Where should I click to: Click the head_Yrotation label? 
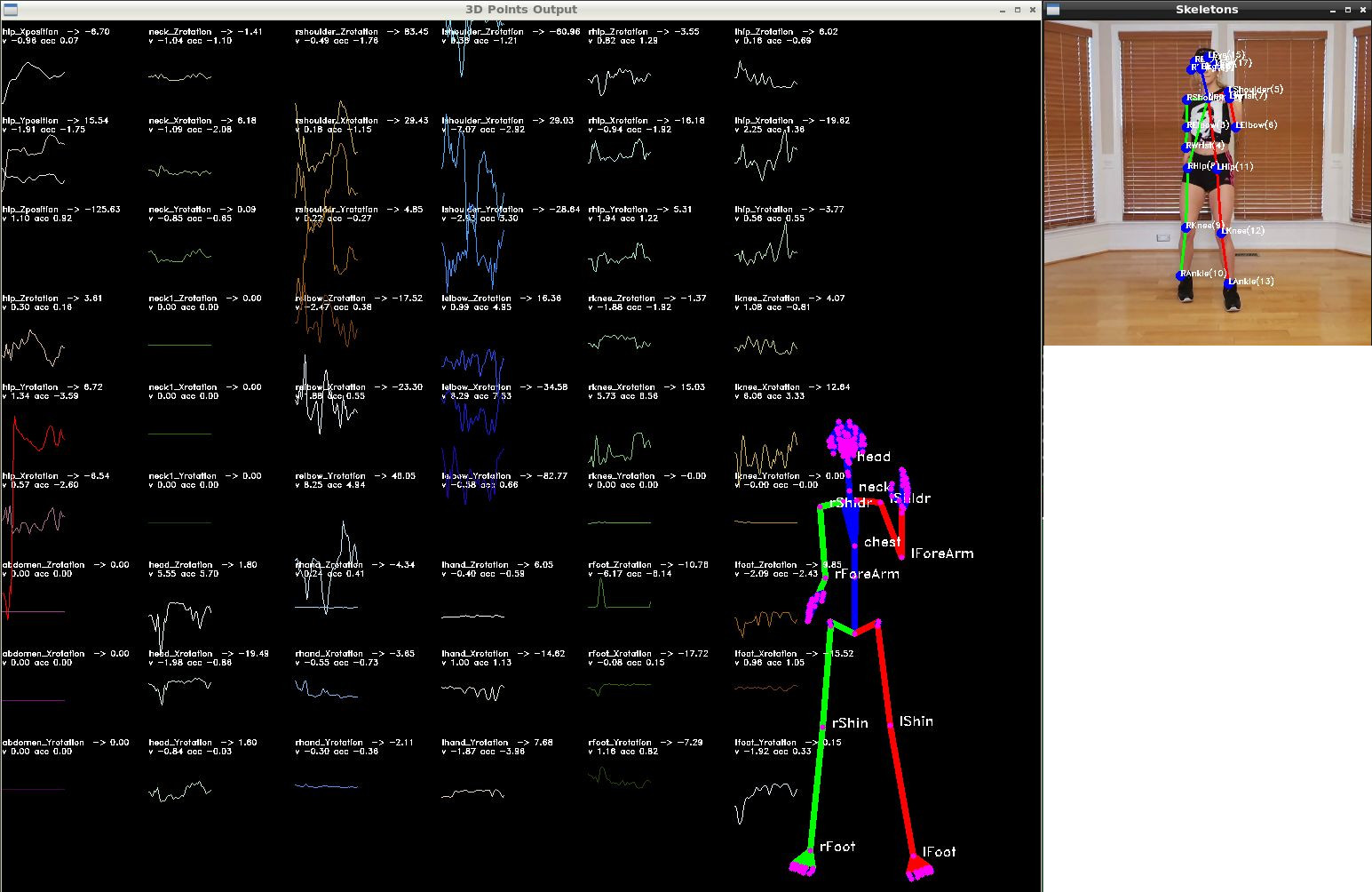click(180, 742)
